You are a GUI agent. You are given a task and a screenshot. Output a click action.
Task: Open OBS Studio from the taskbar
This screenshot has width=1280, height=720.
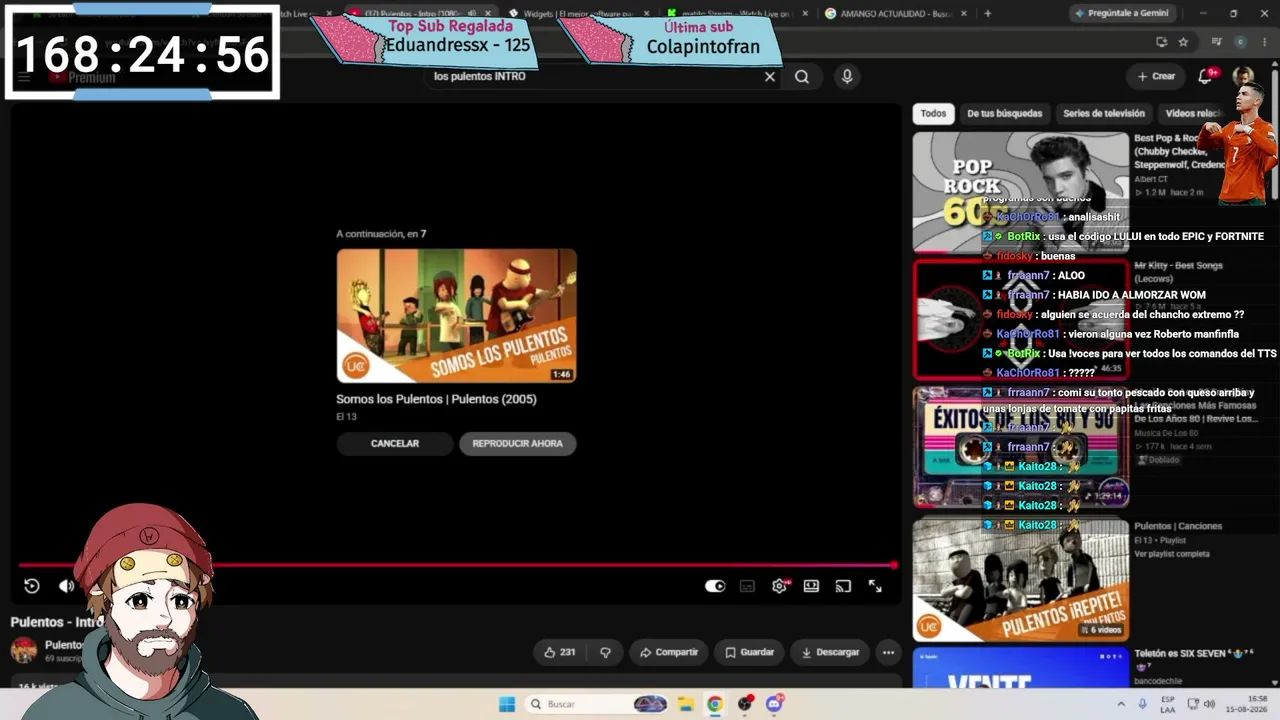(745, 704)
